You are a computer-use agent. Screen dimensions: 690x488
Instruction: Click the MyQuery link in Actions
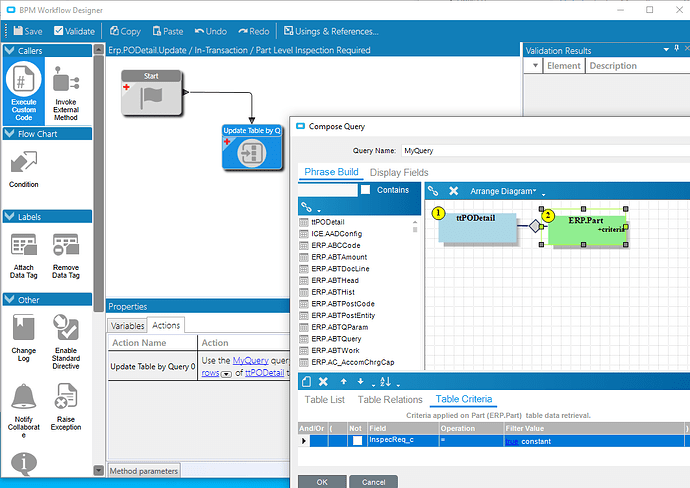[x=251, y=360]
